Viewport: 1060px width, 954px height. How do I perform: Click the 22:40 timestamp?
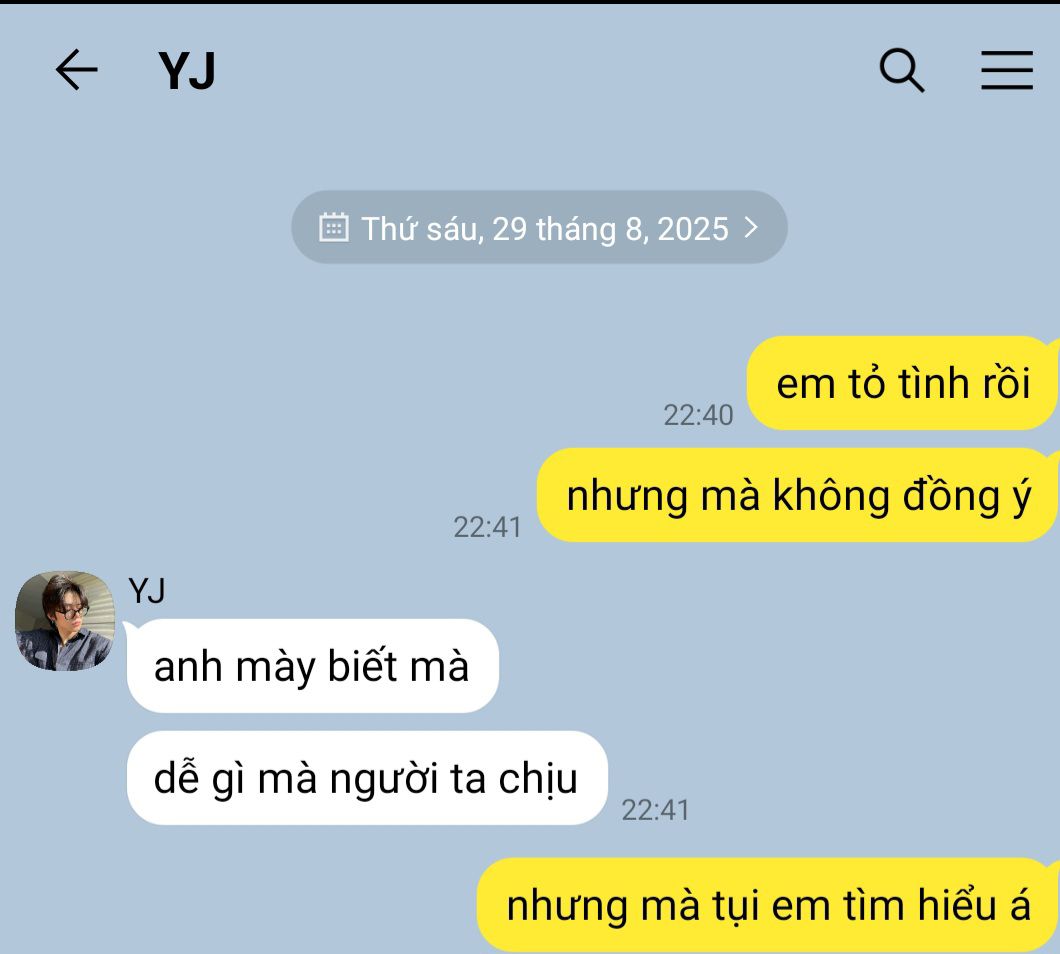pyautogui.click(x=698, y=415)
